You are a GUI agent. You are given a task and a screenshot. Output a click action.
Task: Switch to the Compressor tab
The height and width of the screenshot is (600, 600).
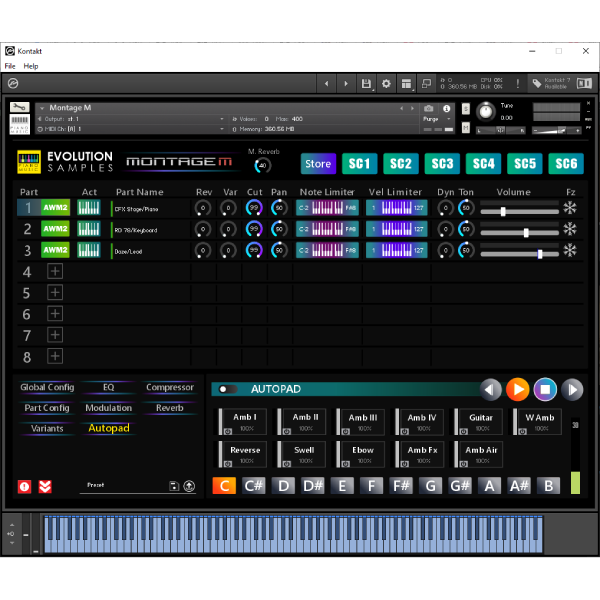pos(170,387)
